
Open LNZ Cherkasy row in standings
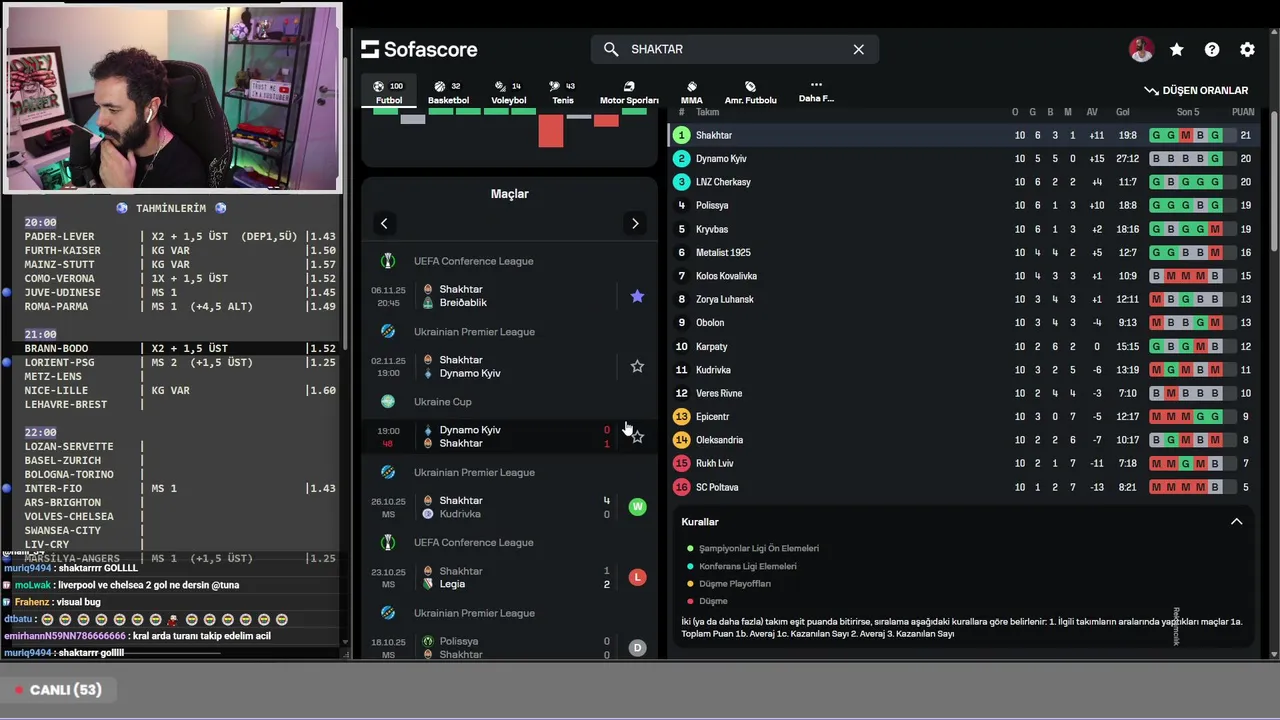(966, 182)
